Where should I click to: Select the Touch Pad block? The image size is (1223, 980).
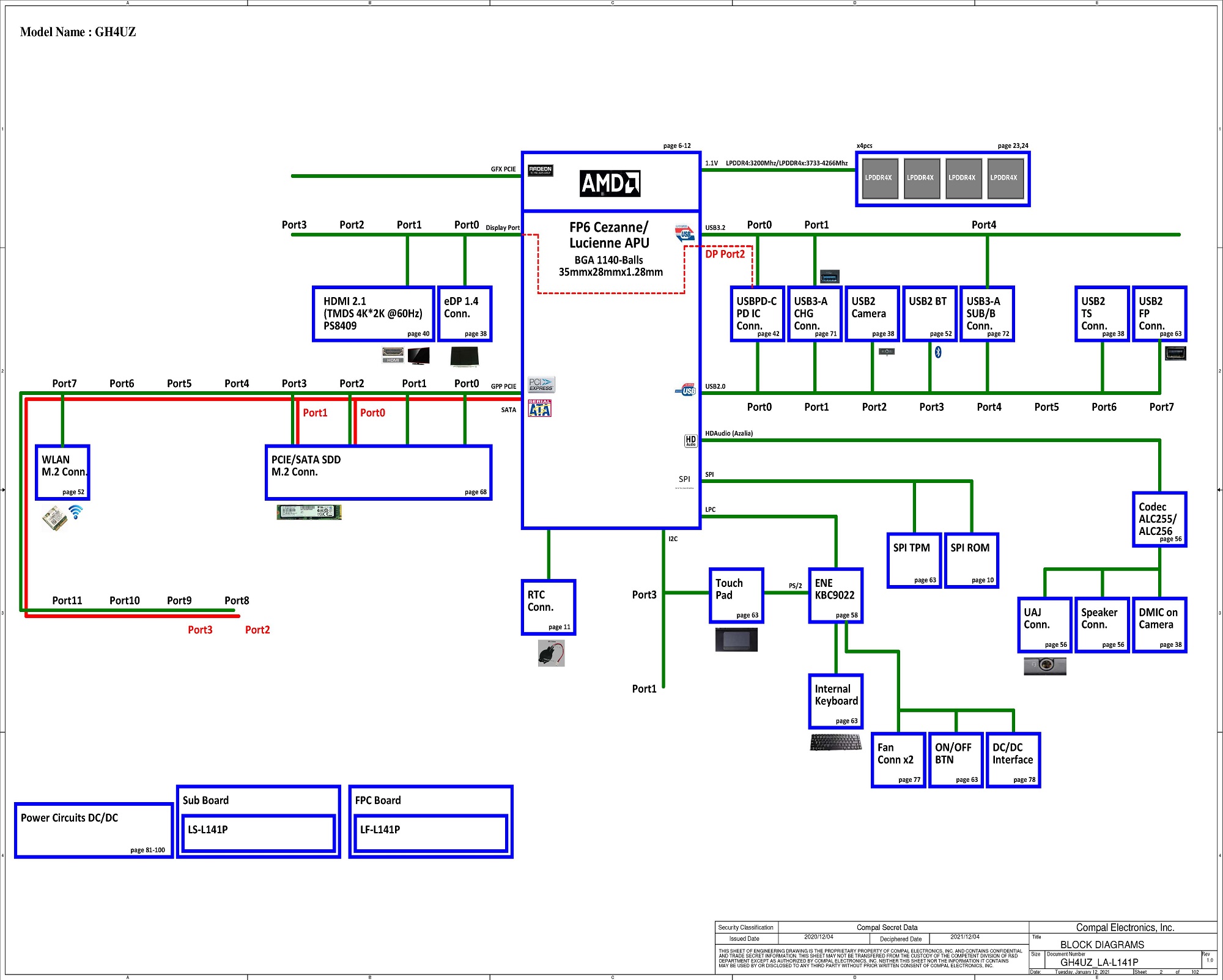tap(736, 596)
